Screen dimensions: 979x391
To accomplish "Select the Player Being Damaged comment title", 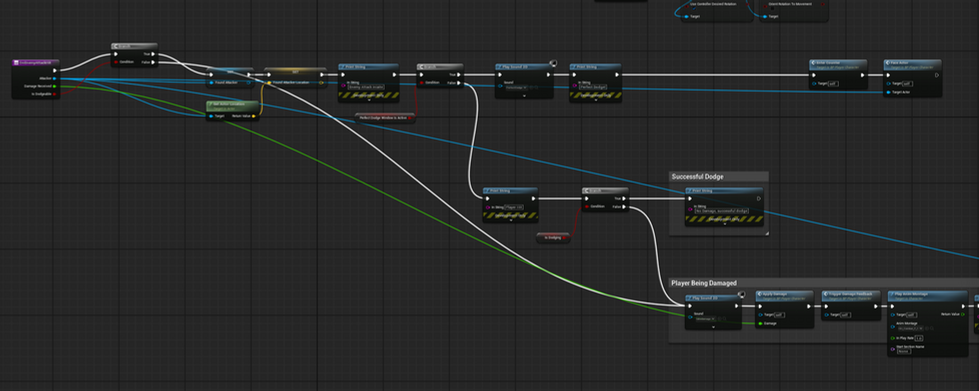I will [x=704, y=283].
